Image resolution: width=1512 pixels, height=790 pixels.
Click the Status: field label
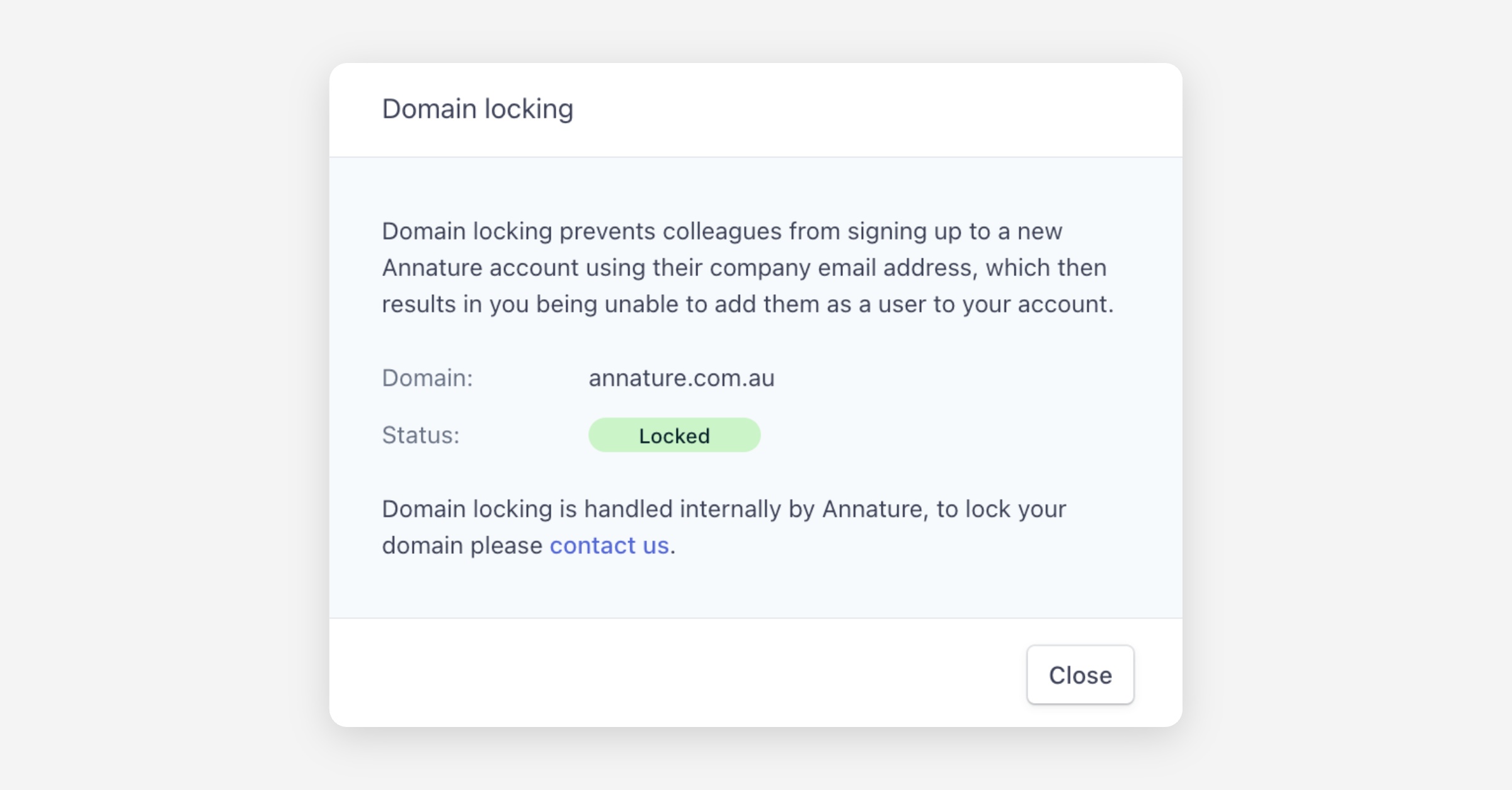coord(421,435)
